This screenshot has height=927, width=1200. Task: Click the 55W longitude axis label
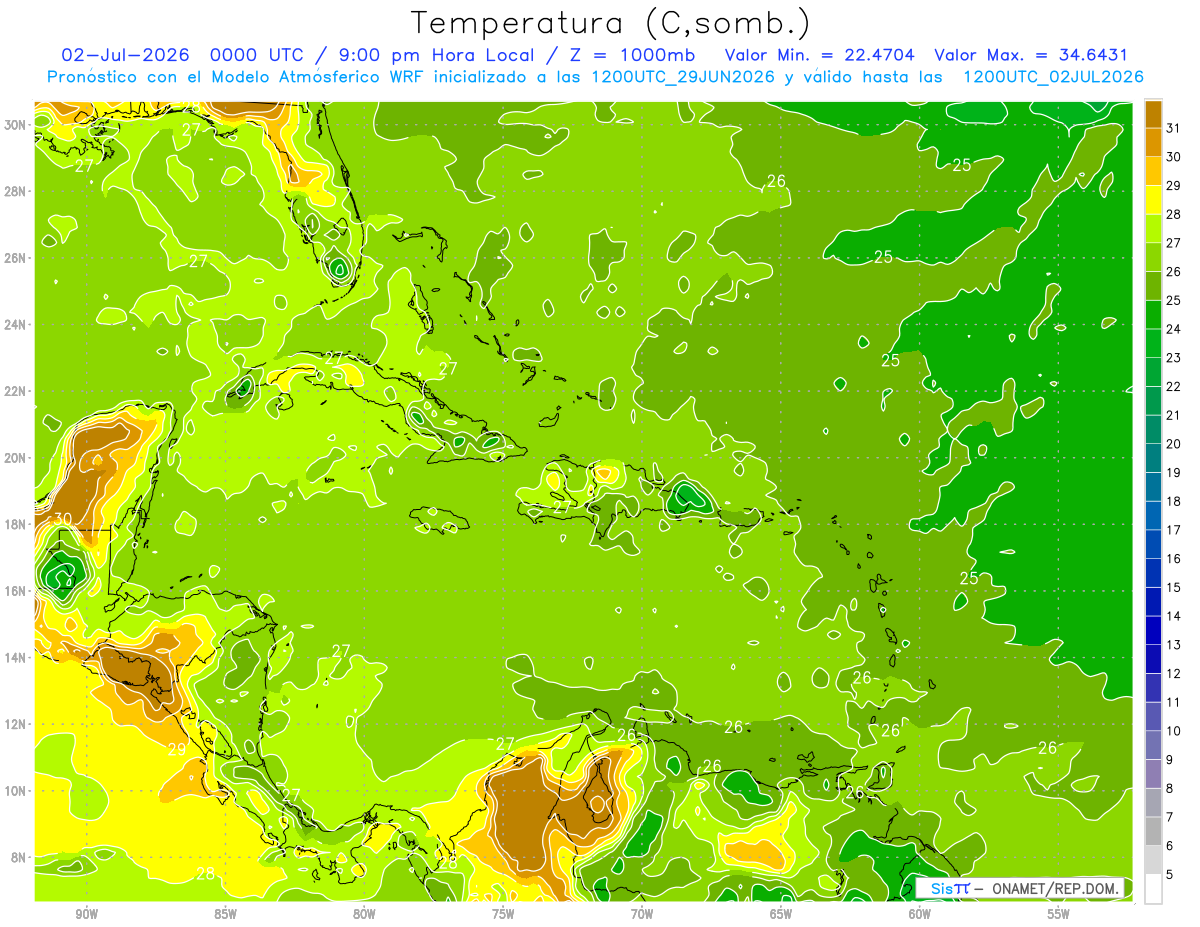(1059, 914)
